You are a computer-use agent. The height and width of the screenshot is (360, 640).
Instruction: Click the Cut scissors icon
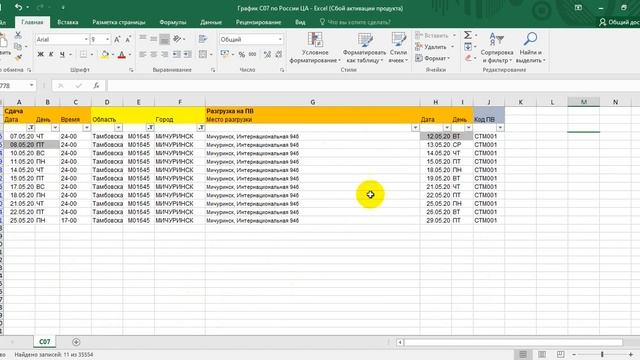[x=18, y=36]
